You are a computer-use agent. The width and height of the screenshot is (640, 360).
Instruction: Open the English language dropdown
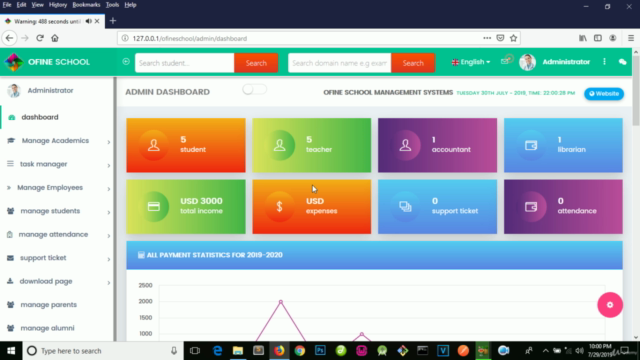coord(471,62)
